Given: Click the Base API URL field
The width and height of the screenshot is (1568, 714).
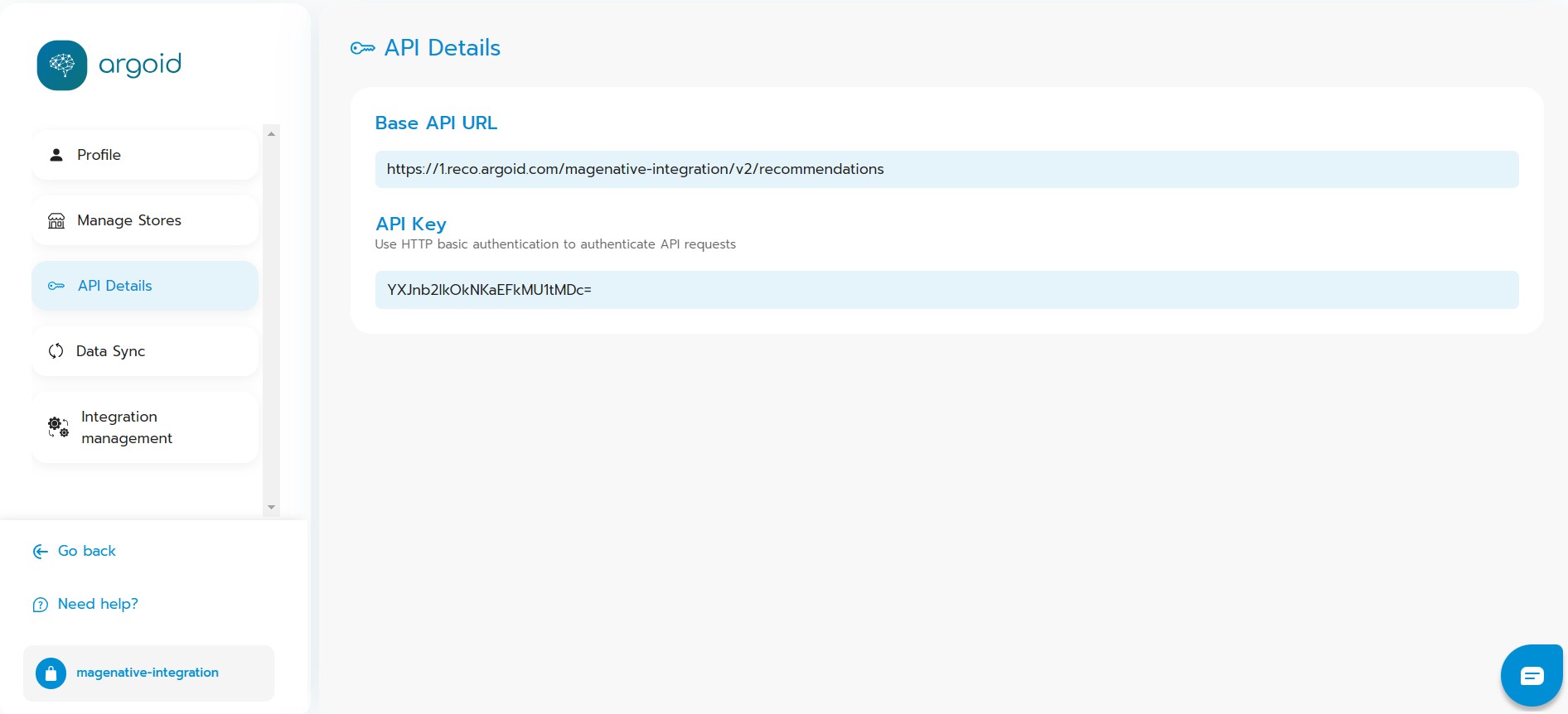Looking at the screenshot, I should pos(947,169).
